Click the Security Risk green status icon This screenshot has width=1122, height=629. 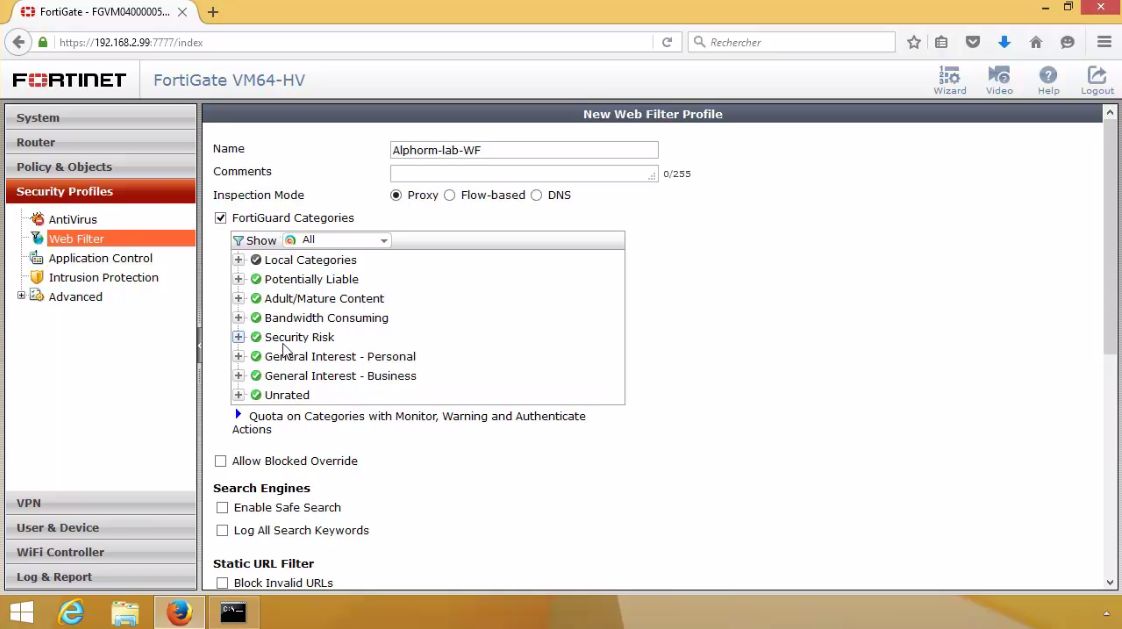tap(255, 337)
